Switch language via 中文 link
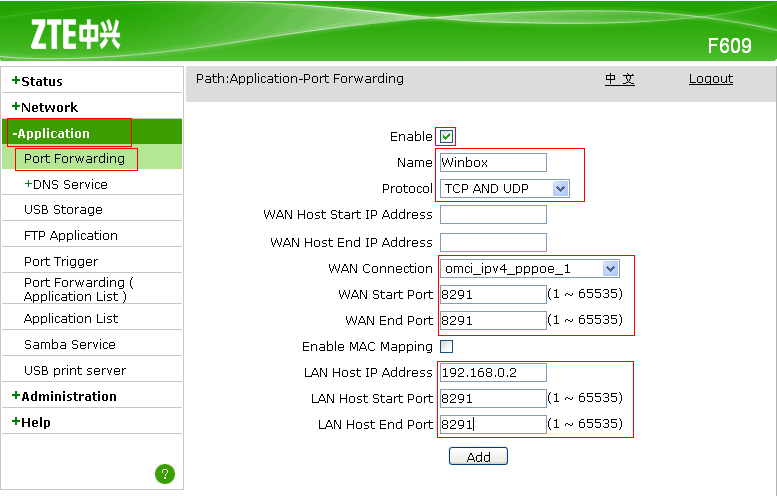This screenshot has width=777, height=496. pyautogui.click(x=619, y=79)
